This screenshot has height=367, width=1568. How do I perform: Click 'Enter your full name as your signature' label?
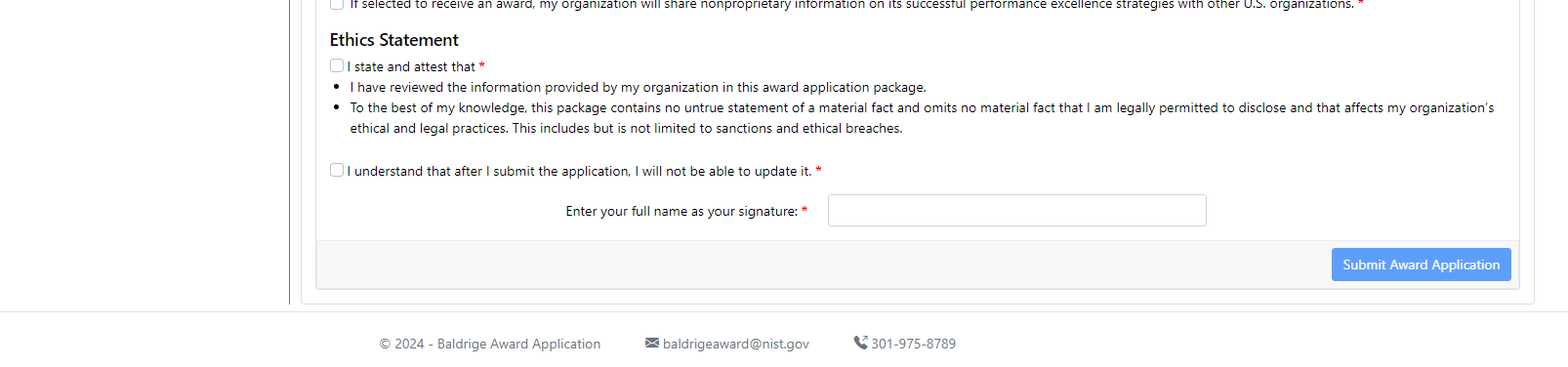(681, 211)
